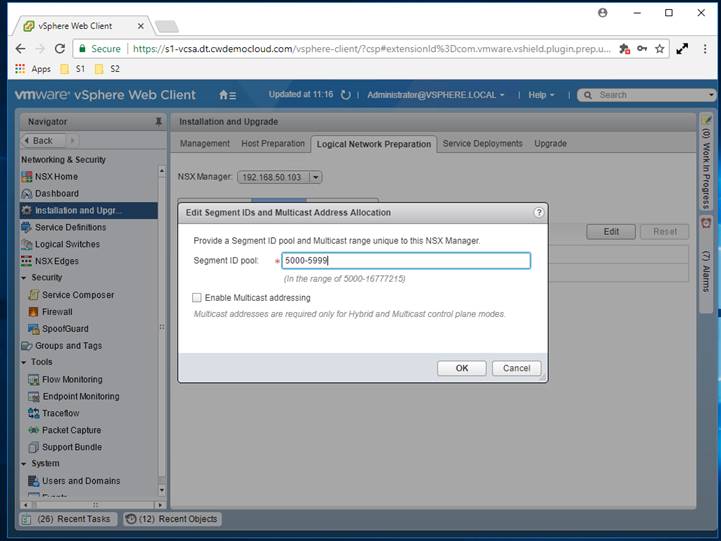721x541 pixels.
Task: Open the S1 bookmark folder
Action: (73, 69)
